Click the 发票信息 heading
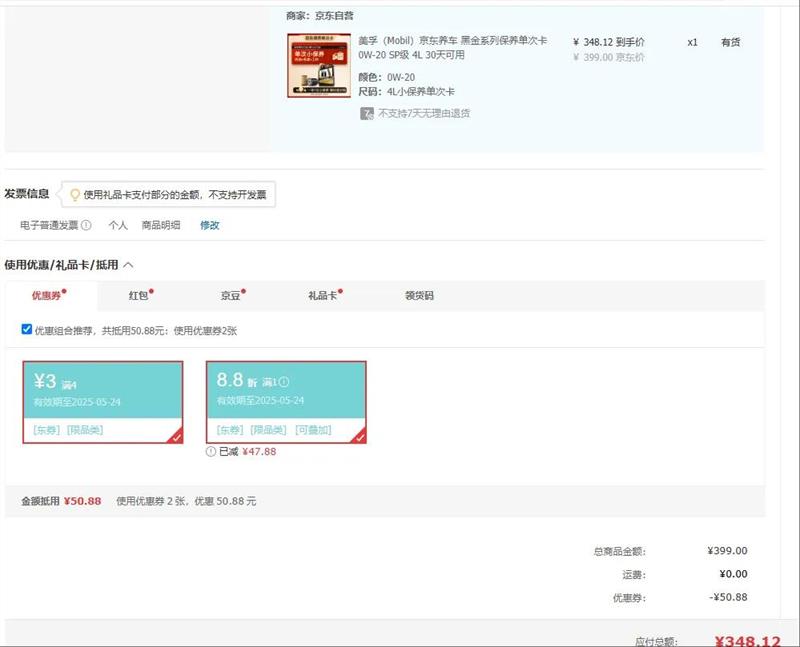This screenshot has width=800, height=647. (27, 193)
